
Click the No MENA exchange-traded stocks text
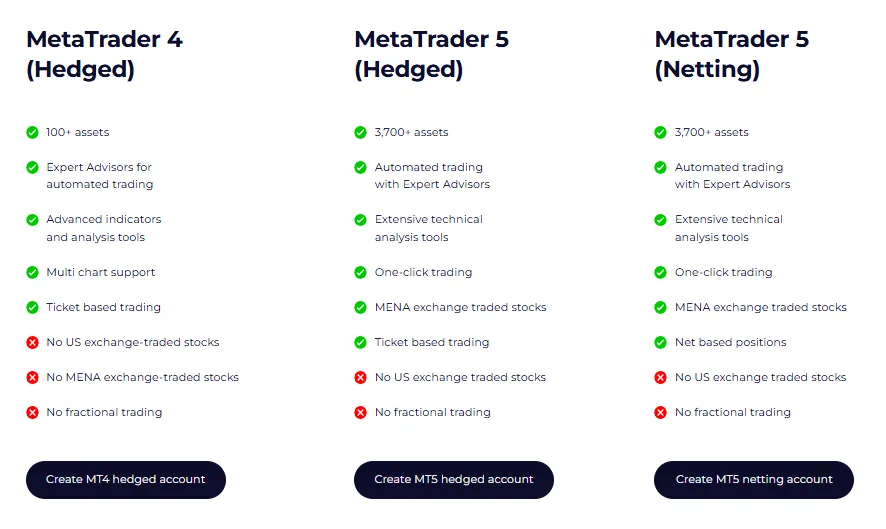click(142, 377)
